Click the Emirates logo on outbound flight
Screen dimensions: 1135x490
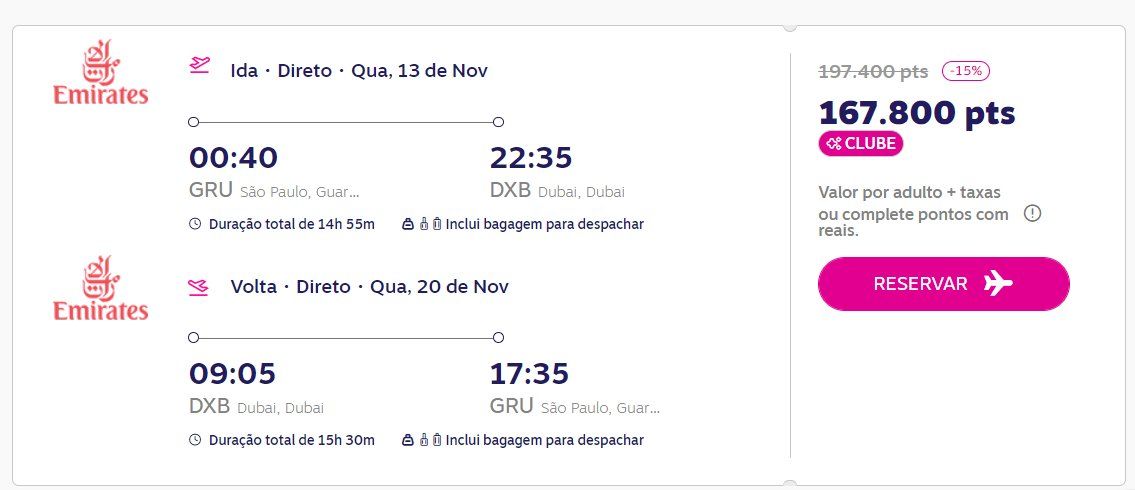(101, 72)
